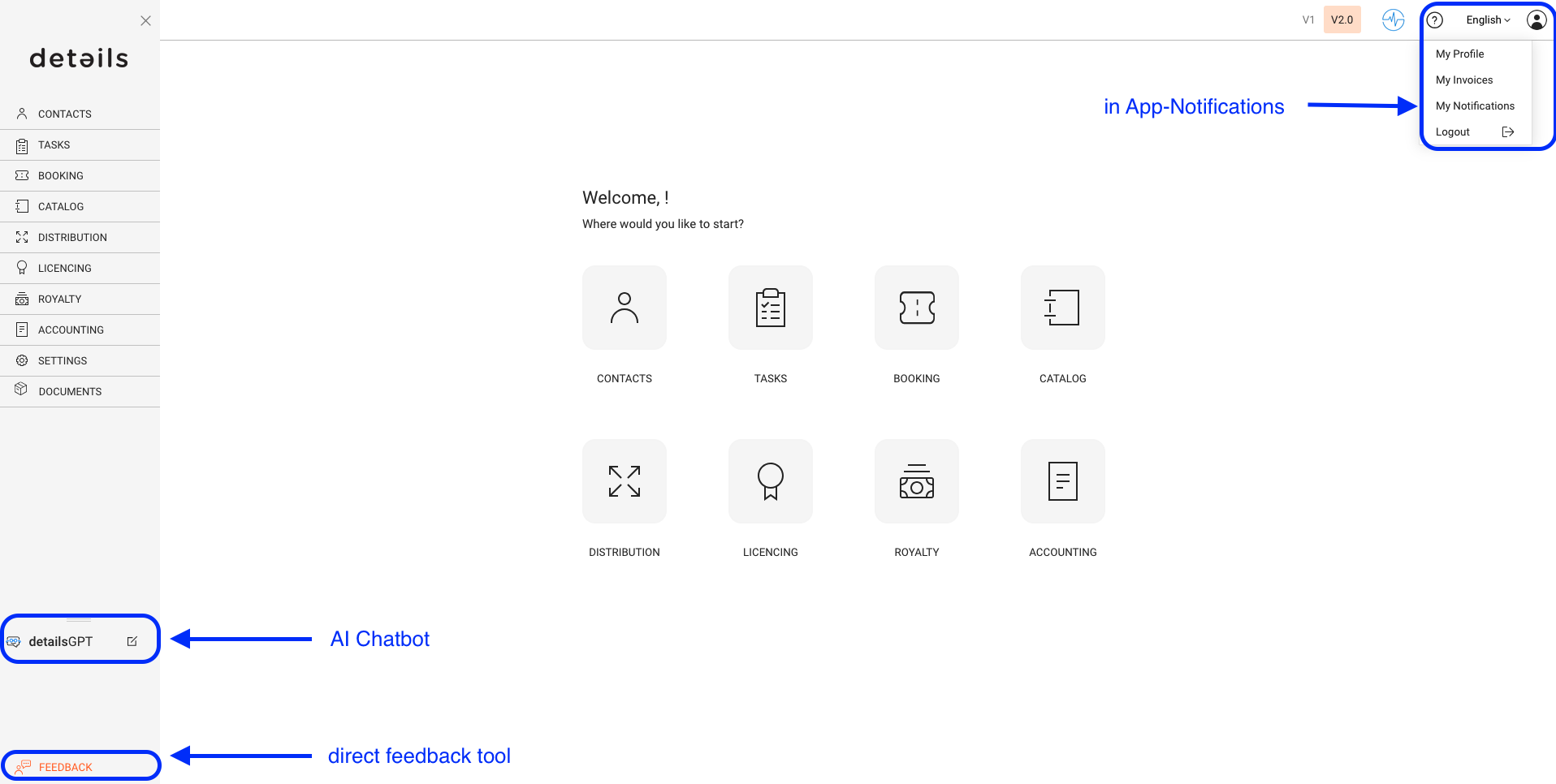Open the Accounting document tile

1063,481
